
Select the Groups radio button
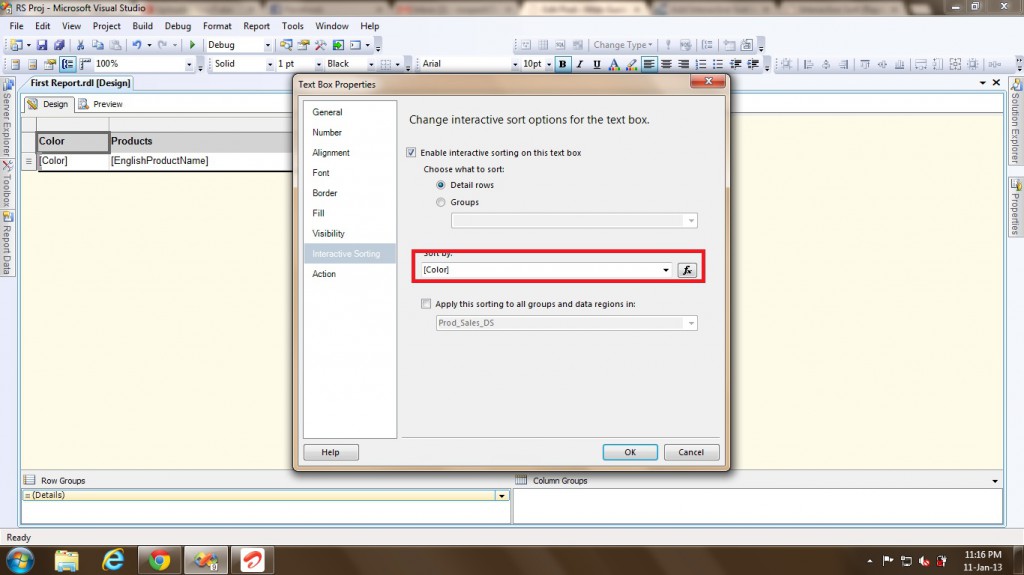pyautogui.click(x=441, y=202)
